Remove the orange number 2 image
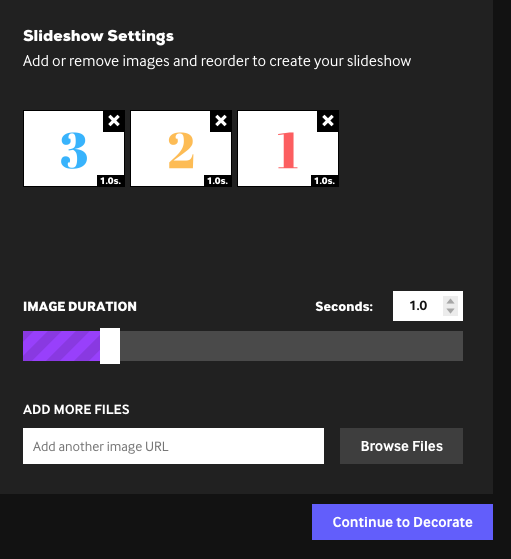Screen dimensions: 511x559 click(221, 121)
